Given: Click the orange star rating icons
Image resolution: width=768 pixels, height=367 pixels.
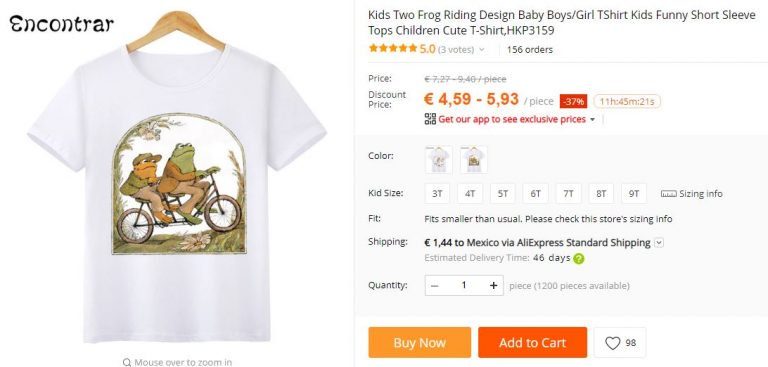Looking at the screenshot, I should (x=393, y=49).
